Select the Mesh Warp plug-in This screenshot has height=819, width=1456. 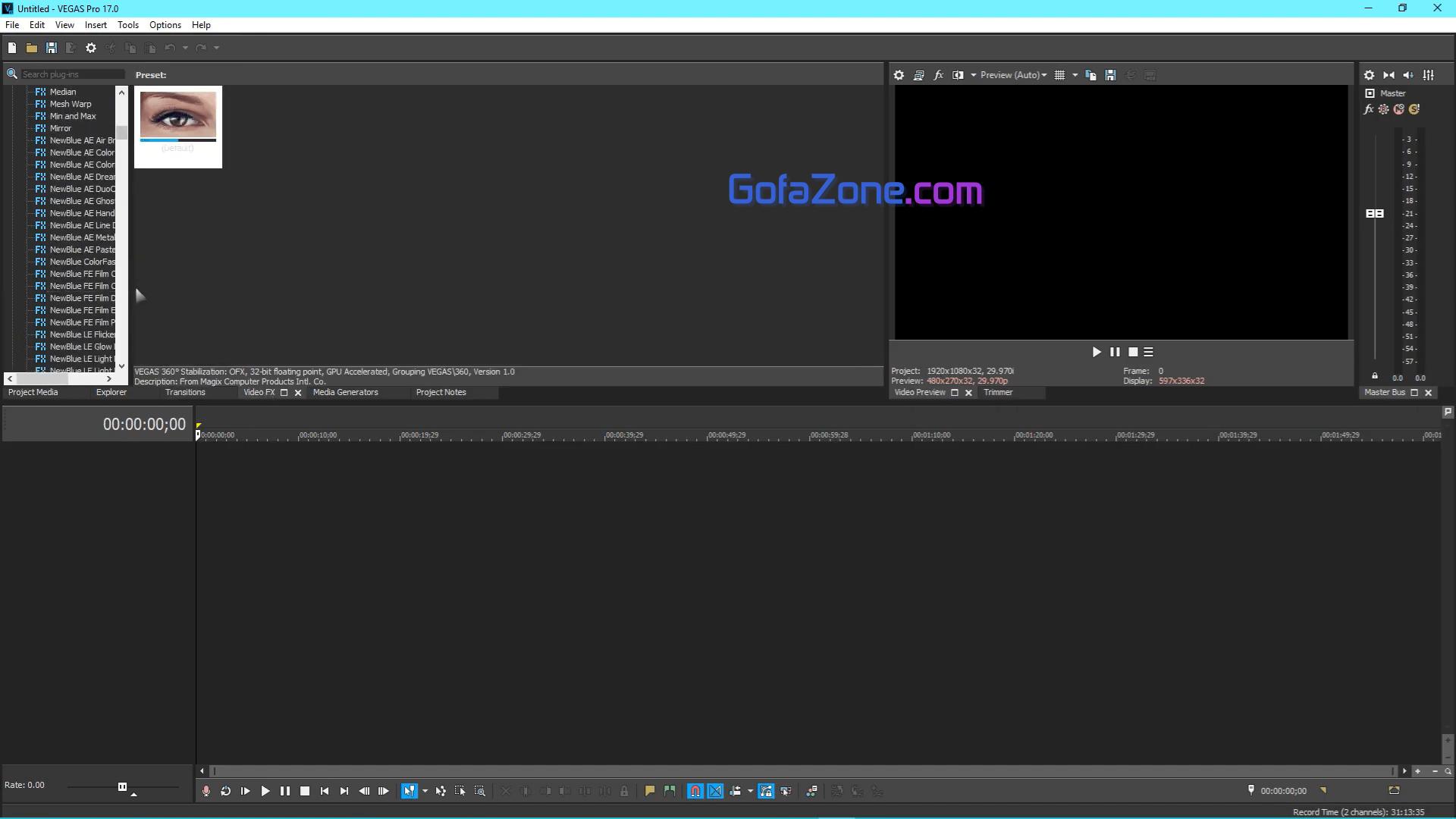[x=70, y=104]
